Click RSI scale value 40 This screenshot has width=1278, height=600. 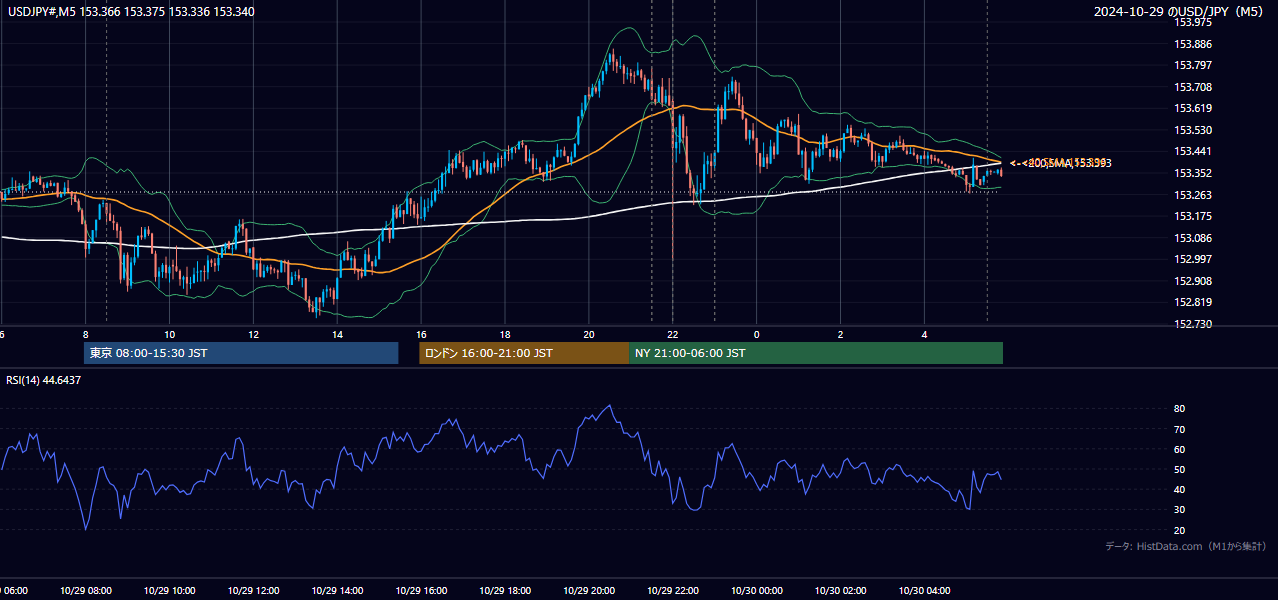(x=1180, y=489)
